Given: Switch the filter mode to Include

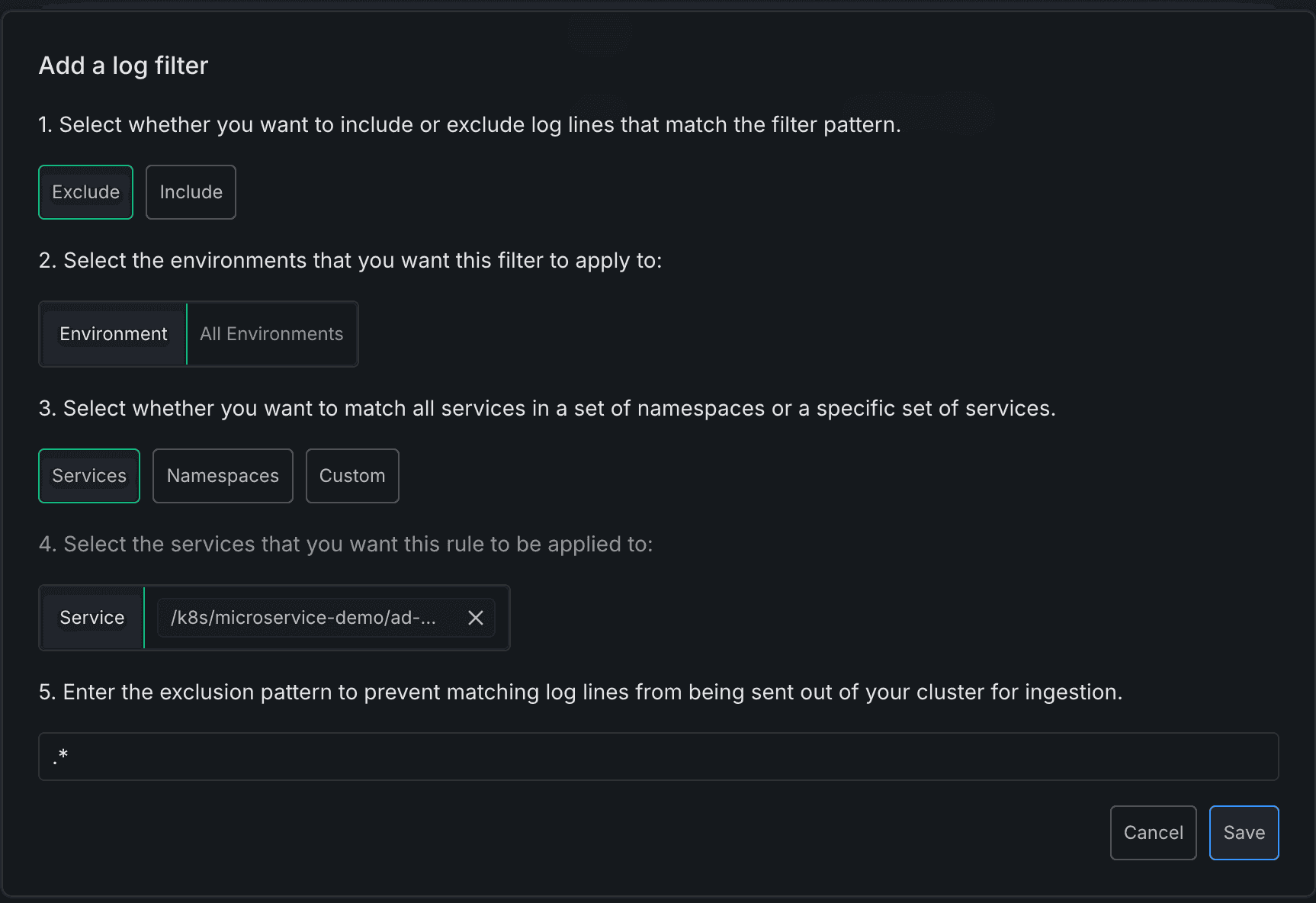Looking at the screenshot, I should click(191, 192).
